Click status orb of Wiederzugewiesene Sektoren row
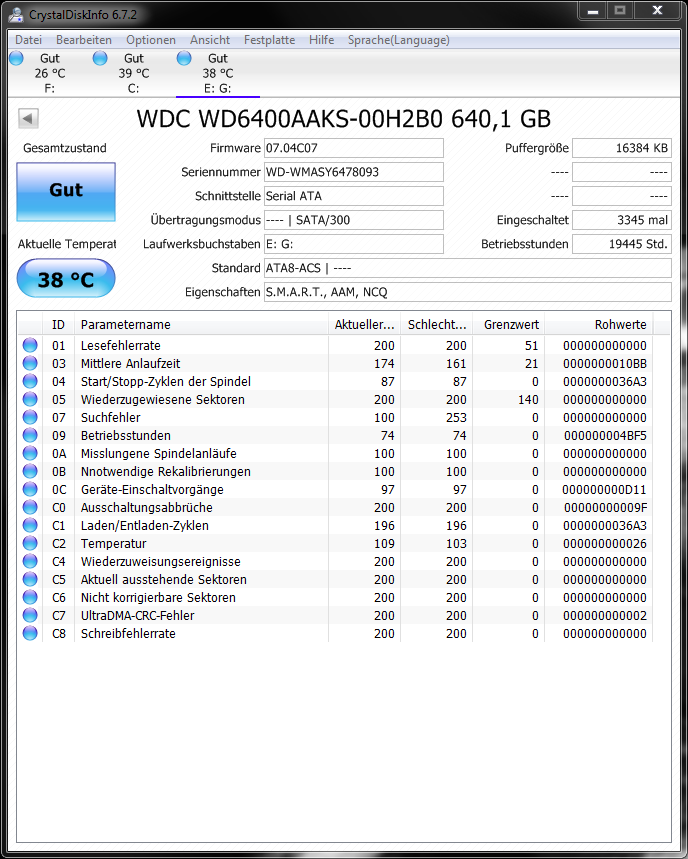The image size is (688, 859). click(x=30, y=399)
